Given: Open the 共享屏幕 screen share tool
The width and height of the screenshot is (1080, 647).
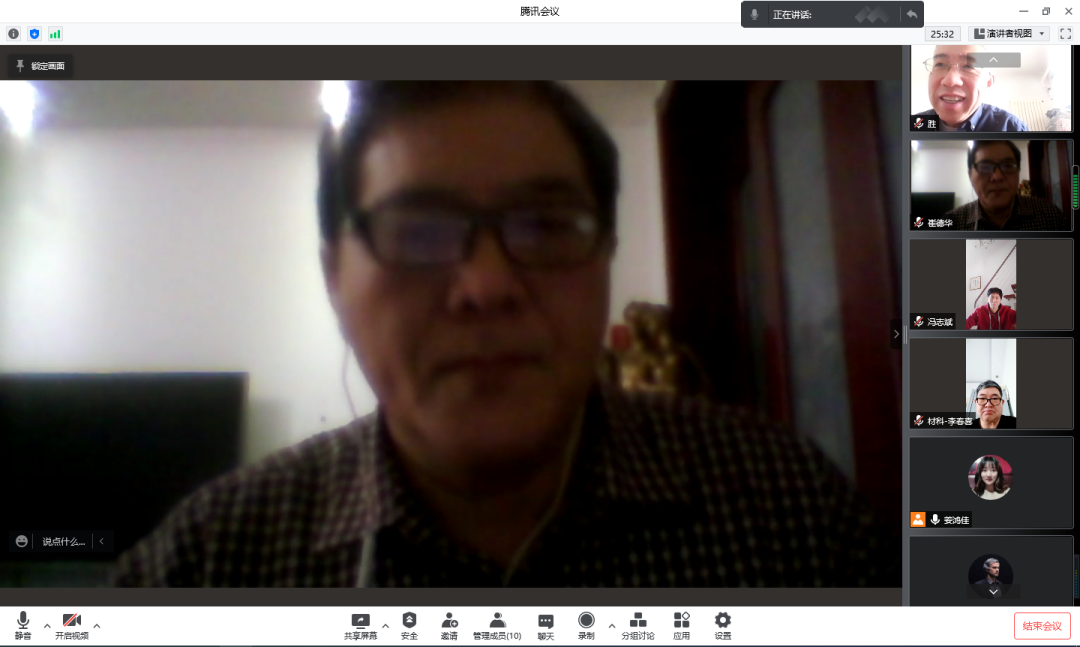Looking at the screenshot, I should [360, 626].
